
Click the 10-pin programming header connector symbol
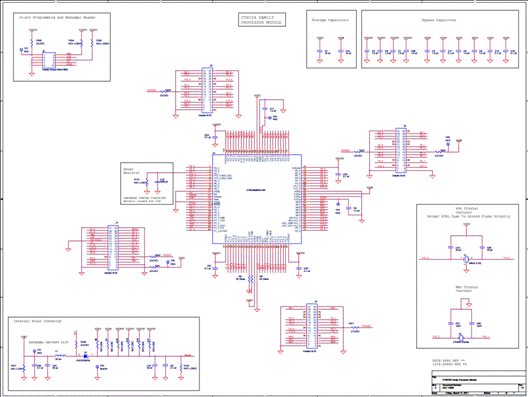pos(49,60)
